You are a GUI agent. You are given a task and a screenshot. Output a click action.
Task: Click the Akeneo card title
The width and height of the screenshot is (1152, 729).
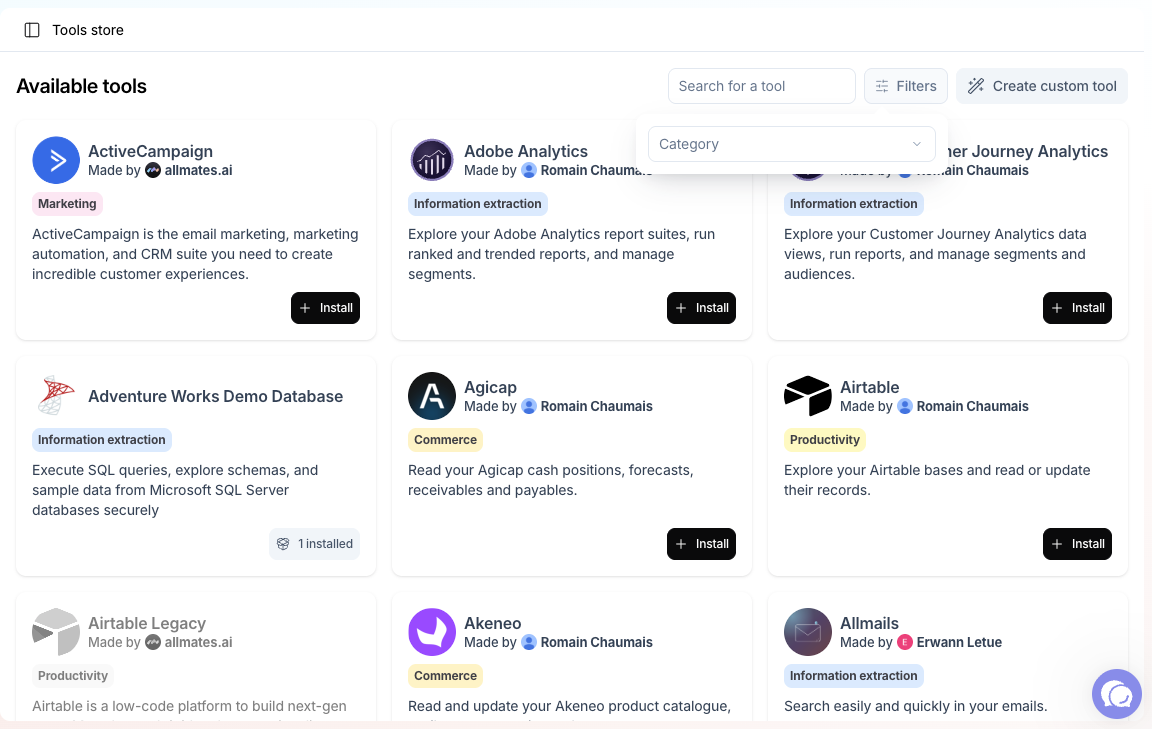point(492,623)
